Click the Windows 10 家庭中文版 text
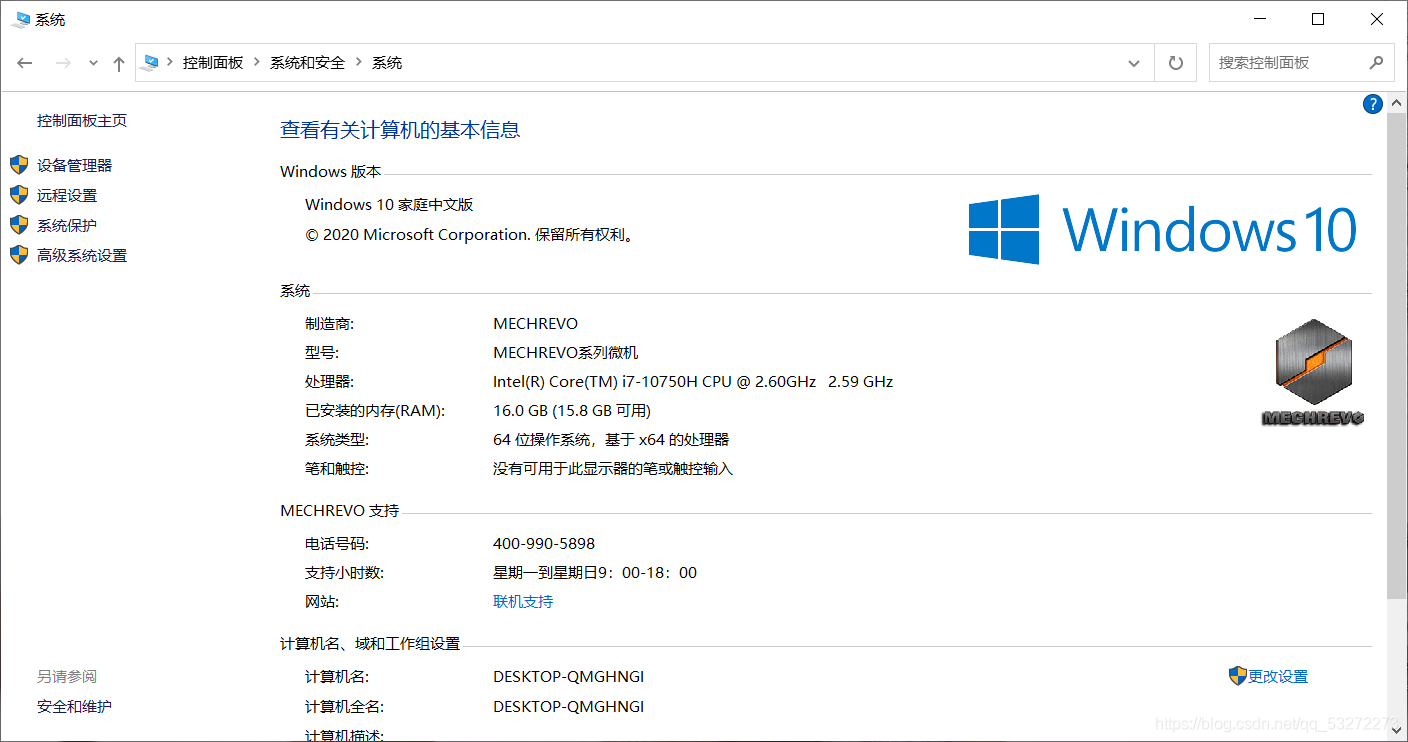The width and height of the screenshot is (1408, 742). tap(389, 204)
